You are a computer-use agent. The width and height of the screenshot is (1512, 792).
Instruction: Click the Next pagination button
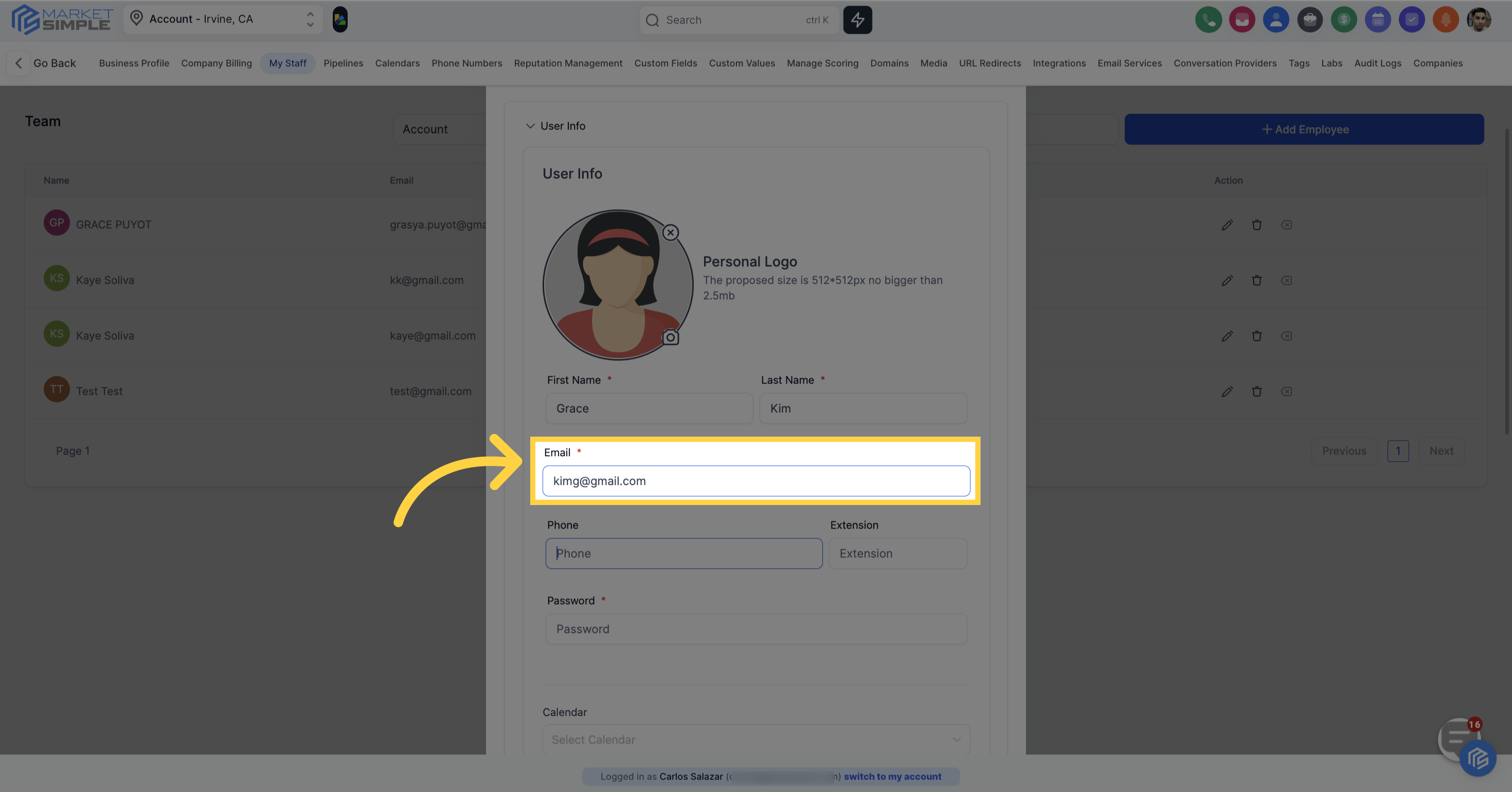1441,451
